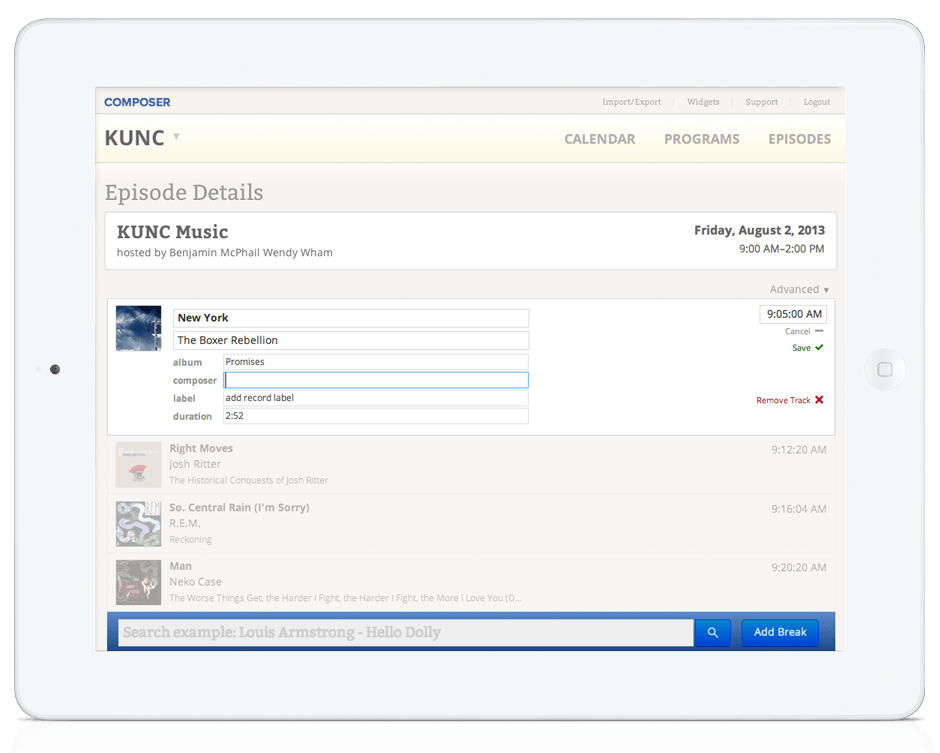Click the New York album artwork

(138, 328)
